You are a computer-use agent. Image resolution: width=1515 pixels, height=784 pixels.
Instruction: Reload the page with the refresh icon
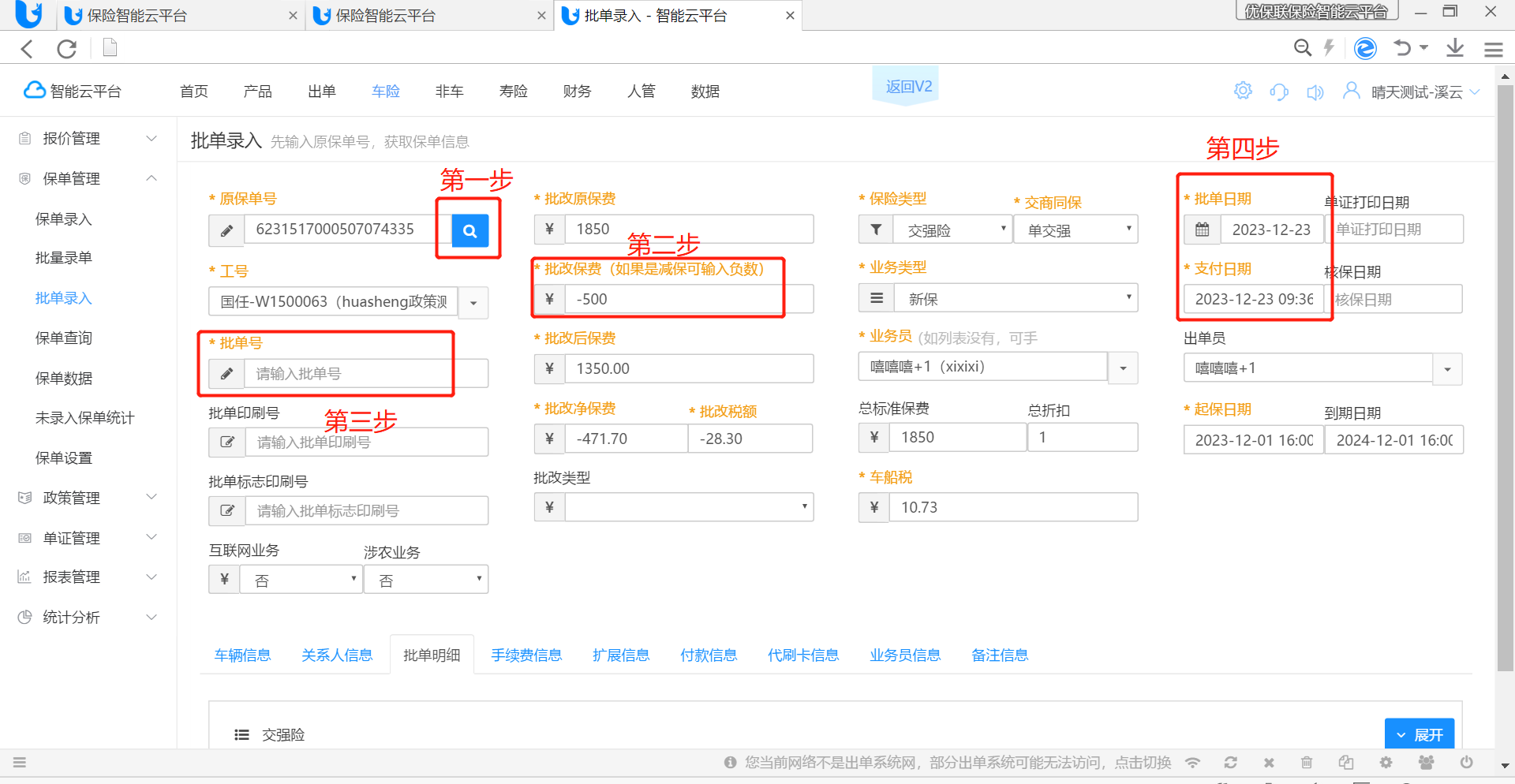point(67,49)
